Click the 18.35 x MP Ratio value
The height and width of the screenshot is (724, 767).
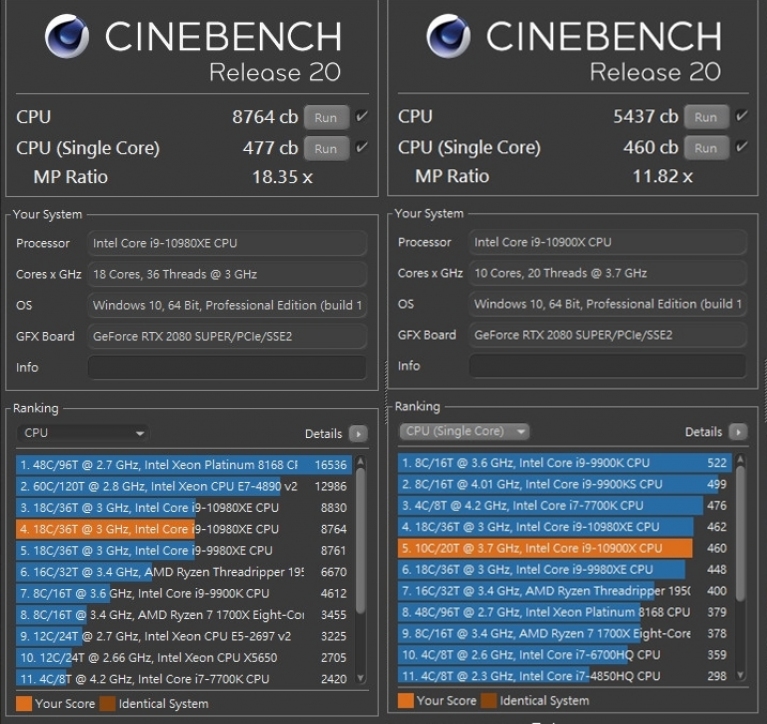(282, 177)
